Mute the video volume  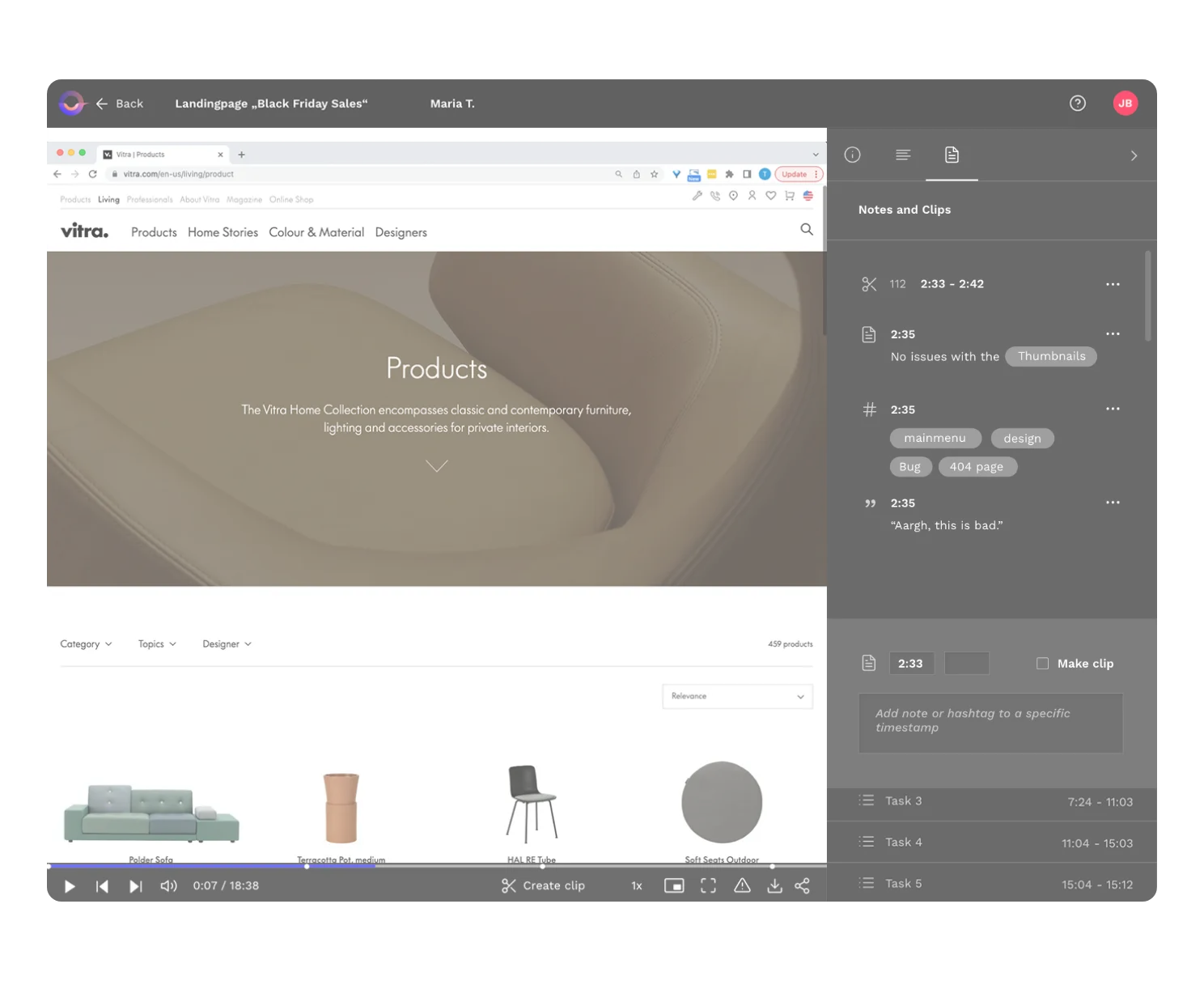(x=168, y=885)
